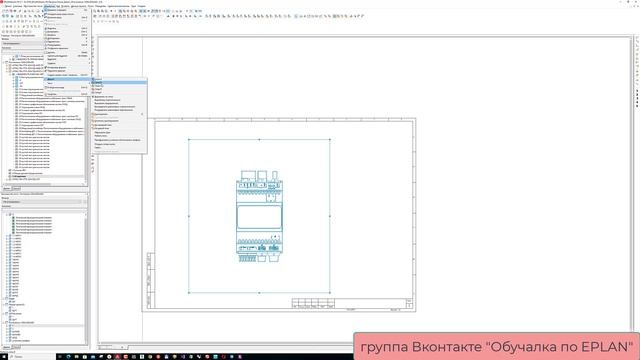Viewport: 640px width, 360px height.
Task: Open the Windows Start menu
Action: 3,357
